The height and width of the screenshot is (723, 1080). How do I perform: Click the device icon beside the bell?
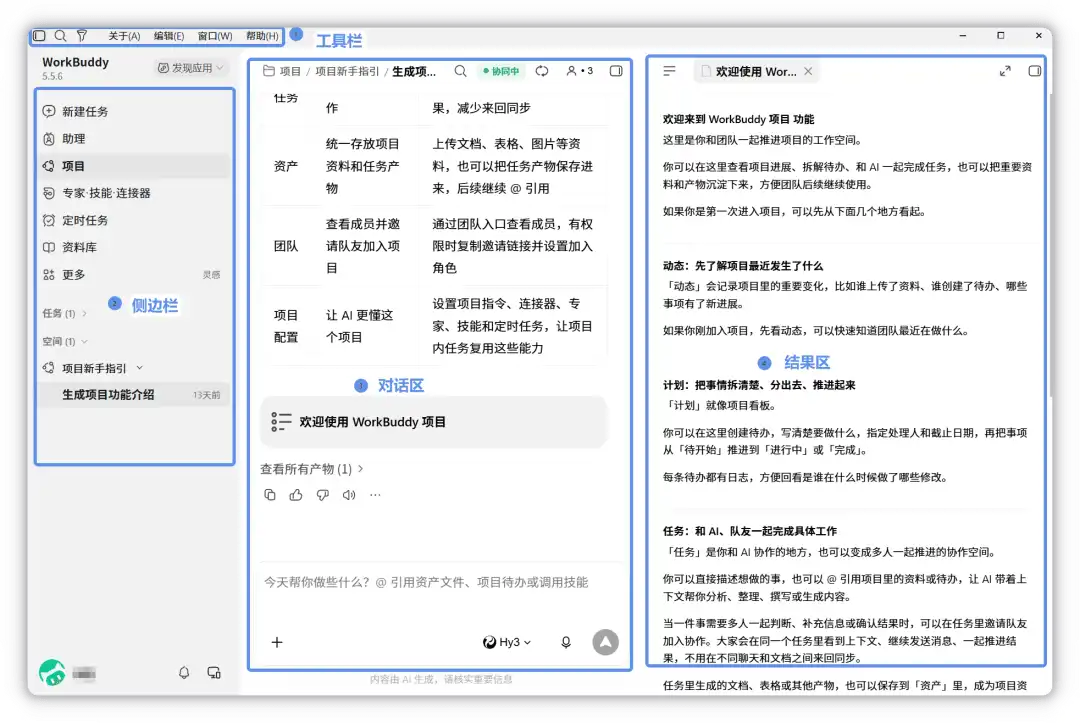coord(214,672)
